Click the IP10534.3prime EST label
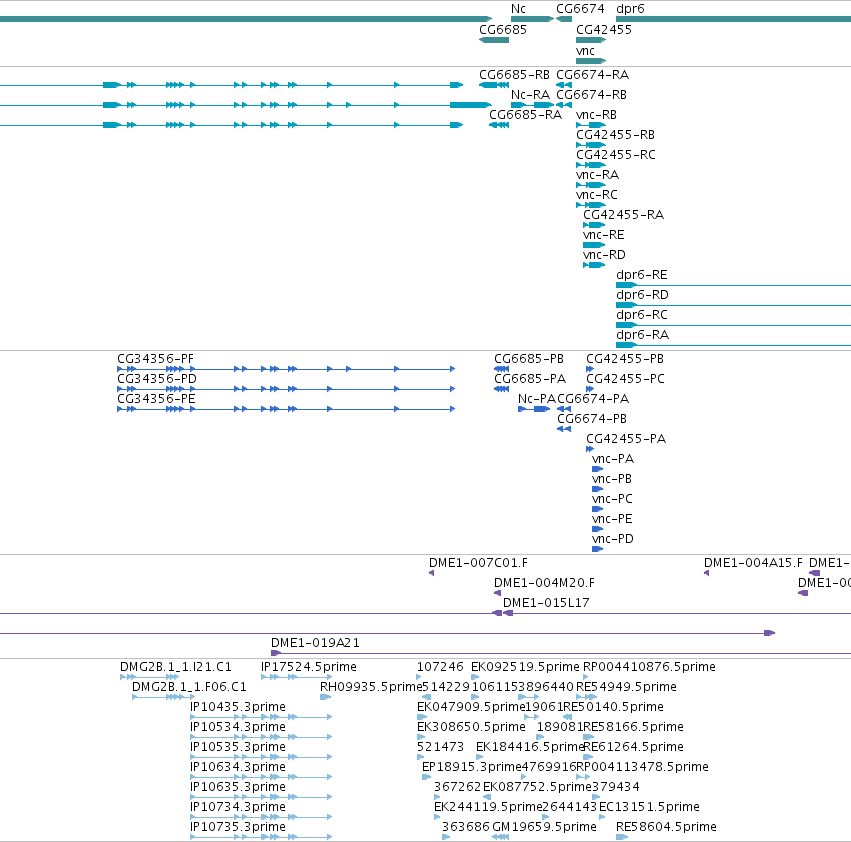The height and width of the screenshot is (842, 851). (238, 727)
